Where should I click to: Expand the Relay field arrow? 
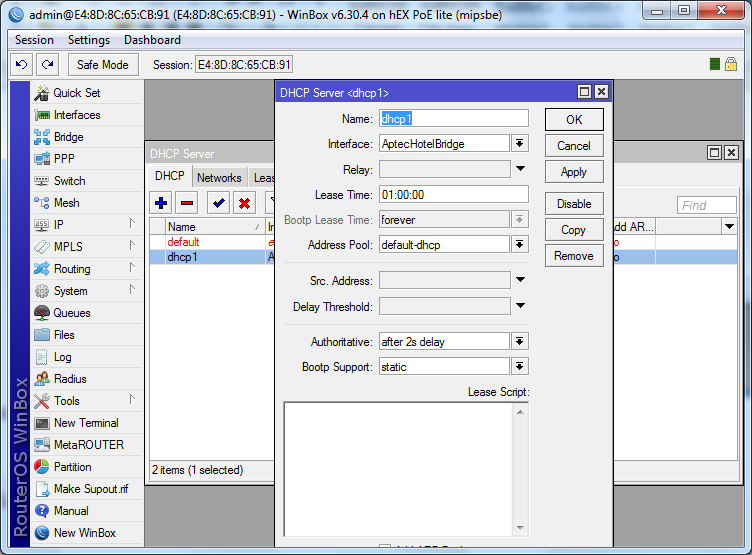tap(520, 169)
